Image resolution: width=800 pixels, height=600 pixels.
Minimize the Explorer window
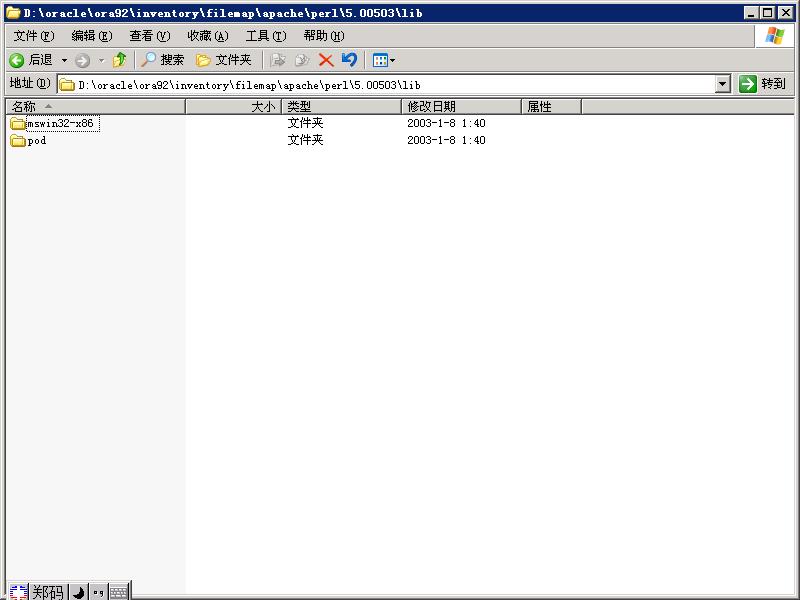pos(751,13)
